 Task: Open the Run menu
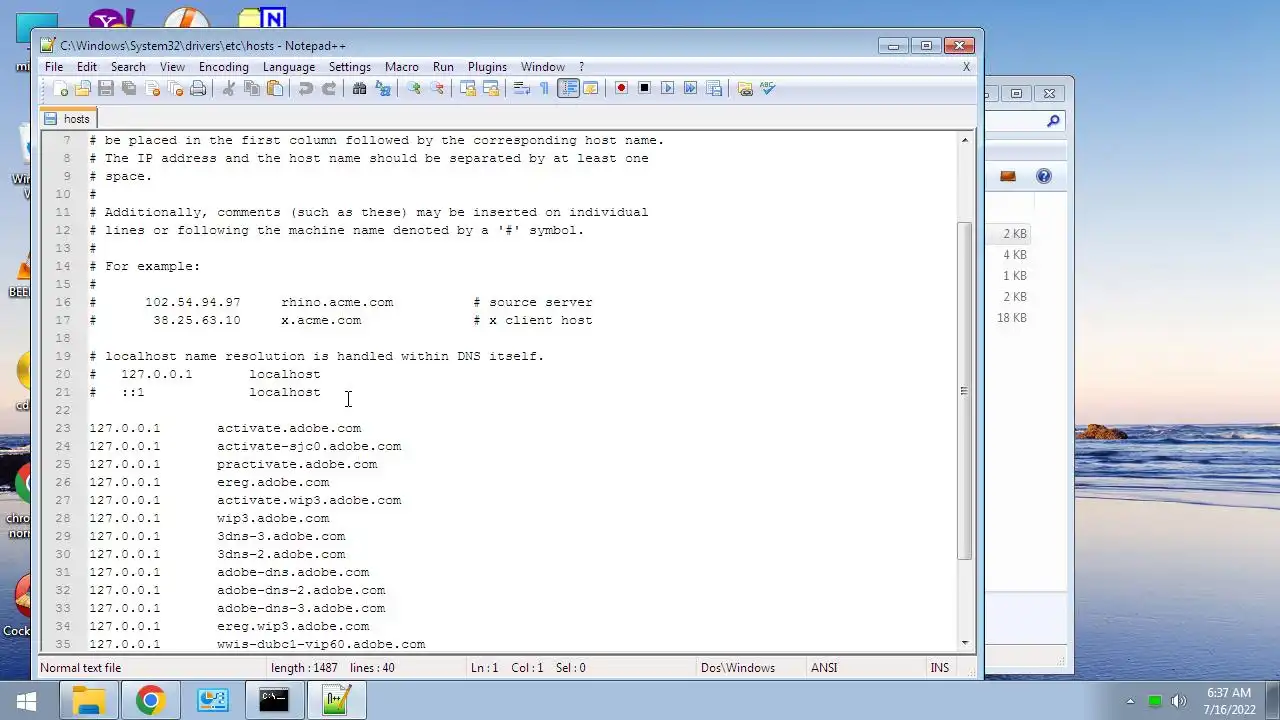pos(443,67)
